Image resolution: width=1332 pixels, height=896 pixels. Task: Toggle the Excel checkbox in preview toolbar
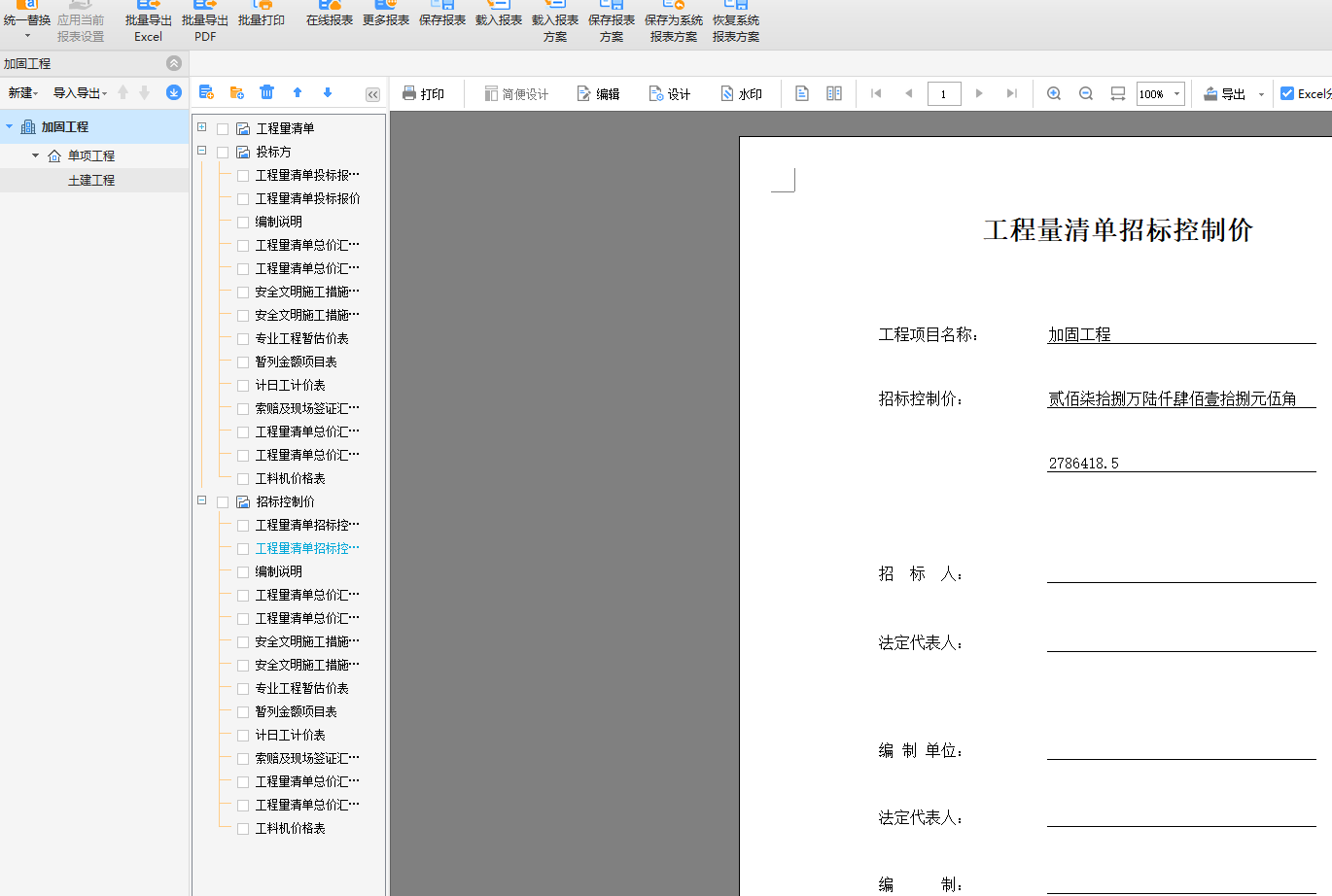[x=1287, y=93]
